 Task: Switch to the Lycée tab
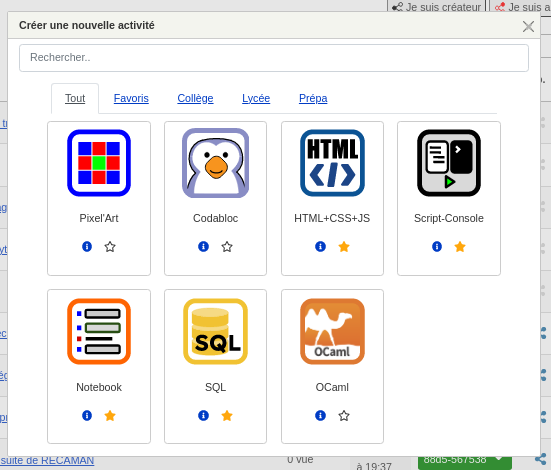(x=256, y=98)
